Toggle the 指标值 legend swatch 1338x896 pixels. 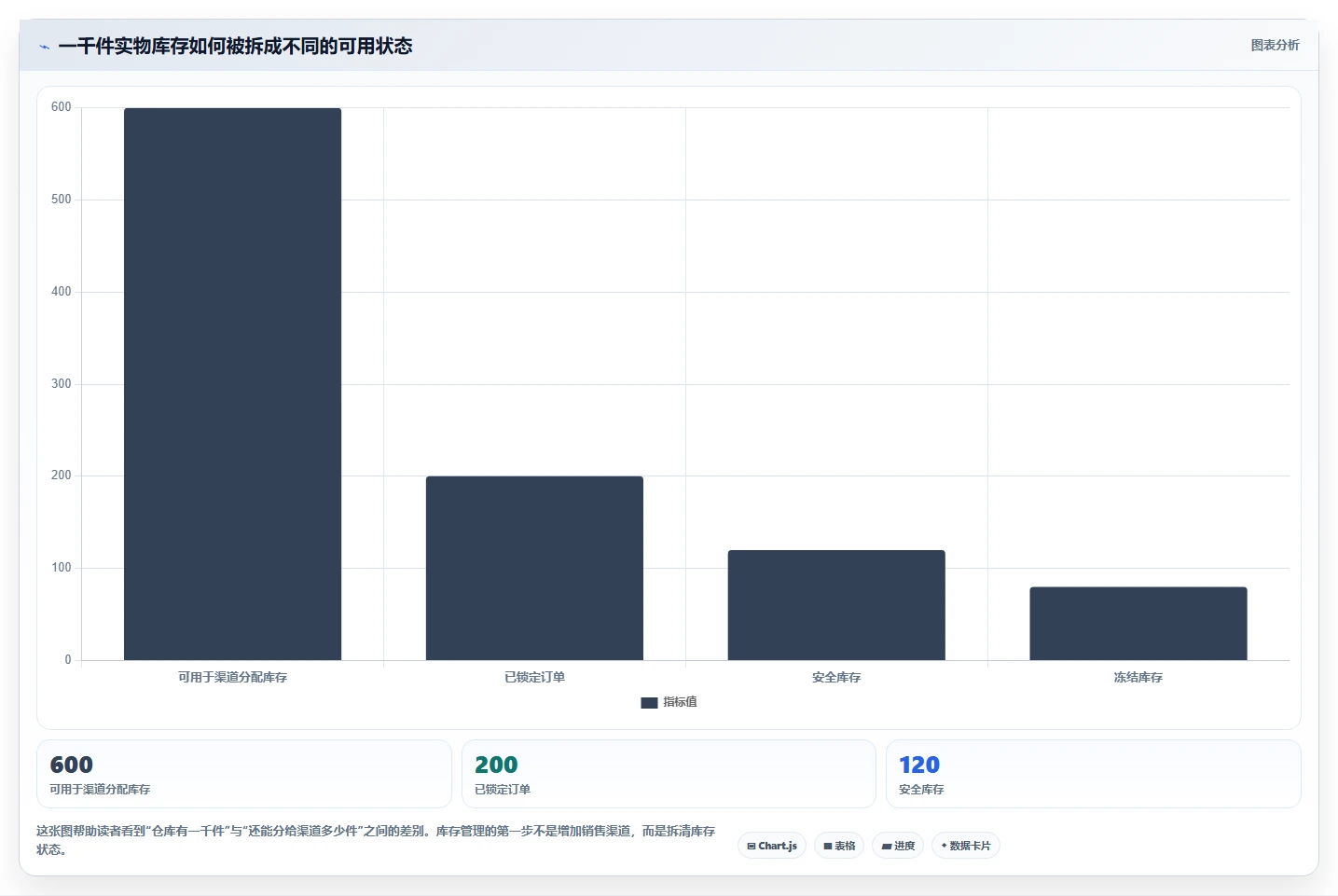(649, 703)
